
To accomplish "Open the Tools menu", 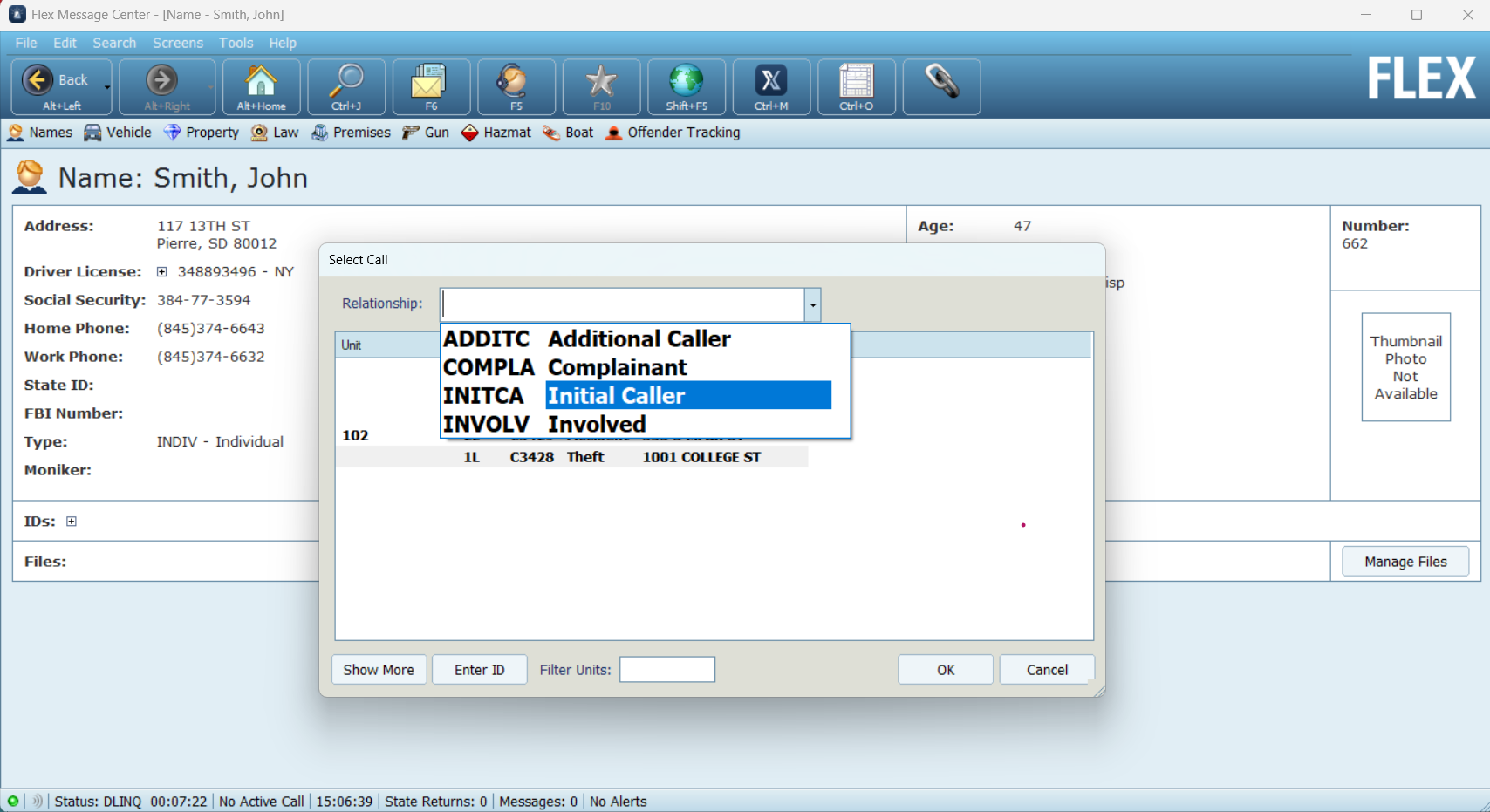I will point(236,43).
